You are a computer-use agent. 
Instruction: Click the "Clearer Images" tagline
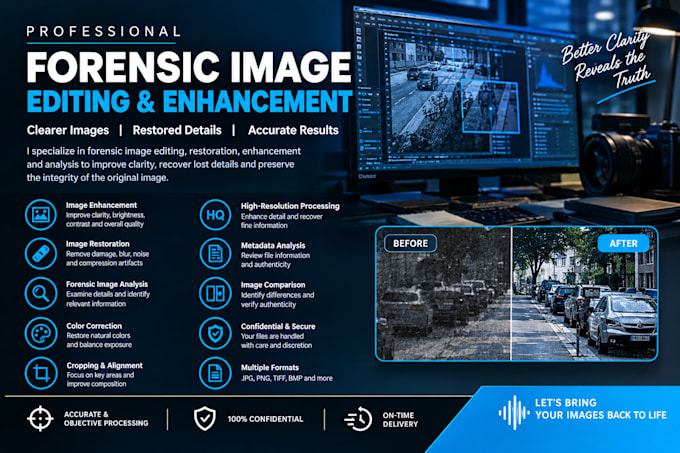(x=68, y=130)
